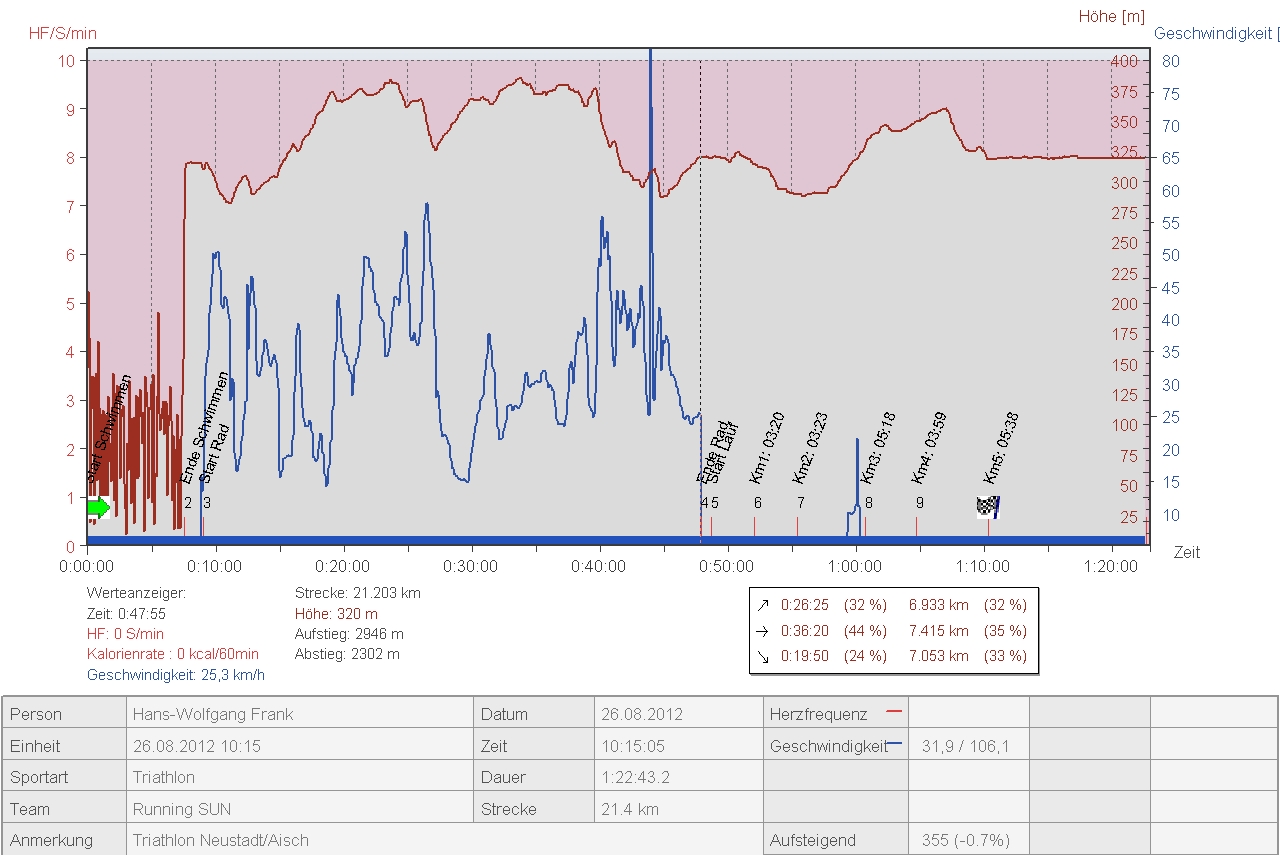Click the HF/S/min axis title
This screenshot has width=1280, height=855.
[x=62, y=33]
